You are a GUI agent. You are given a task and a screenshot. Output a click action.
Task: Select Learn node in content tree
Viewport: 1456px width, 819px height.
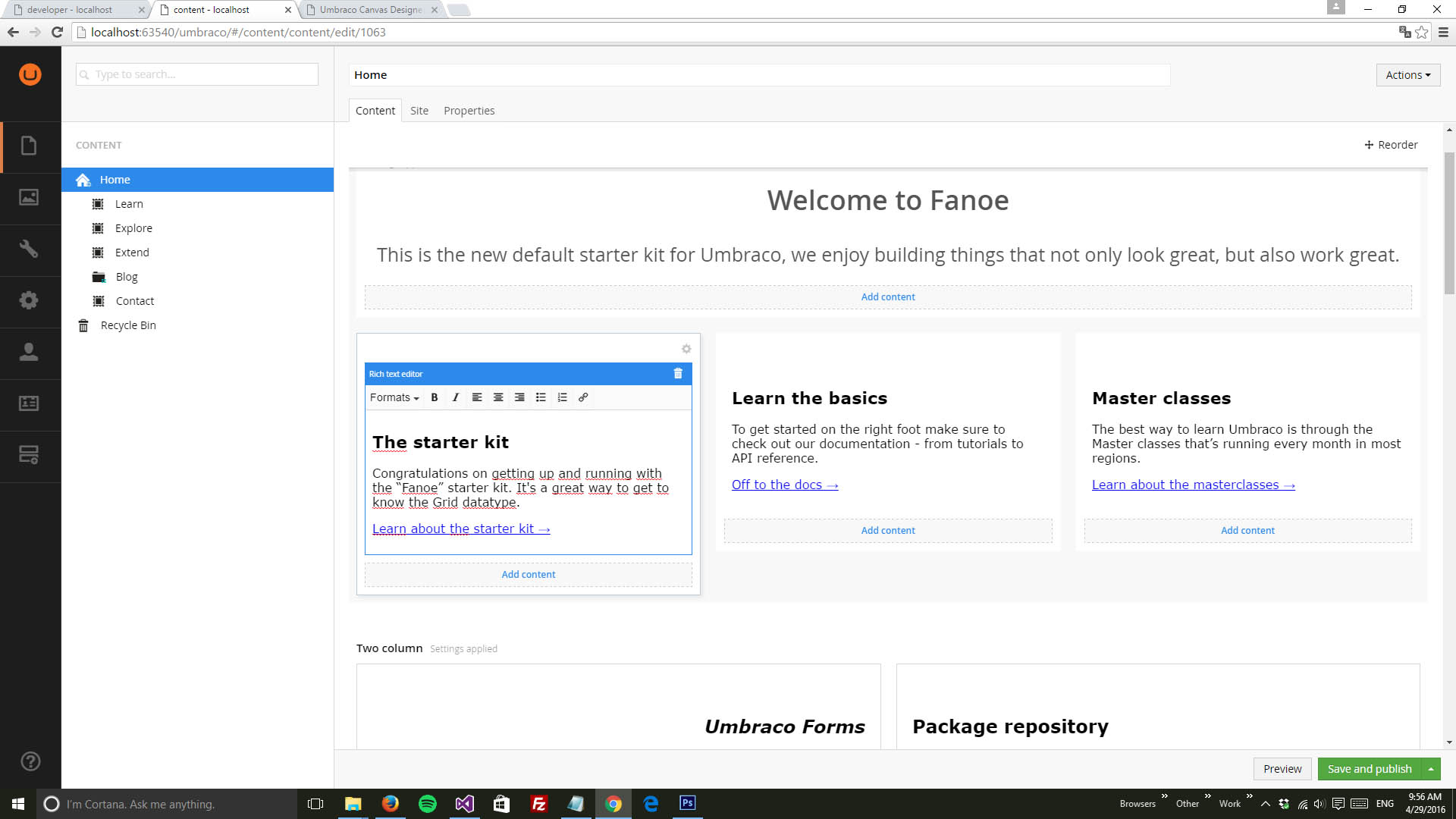(x=129, y=204)
